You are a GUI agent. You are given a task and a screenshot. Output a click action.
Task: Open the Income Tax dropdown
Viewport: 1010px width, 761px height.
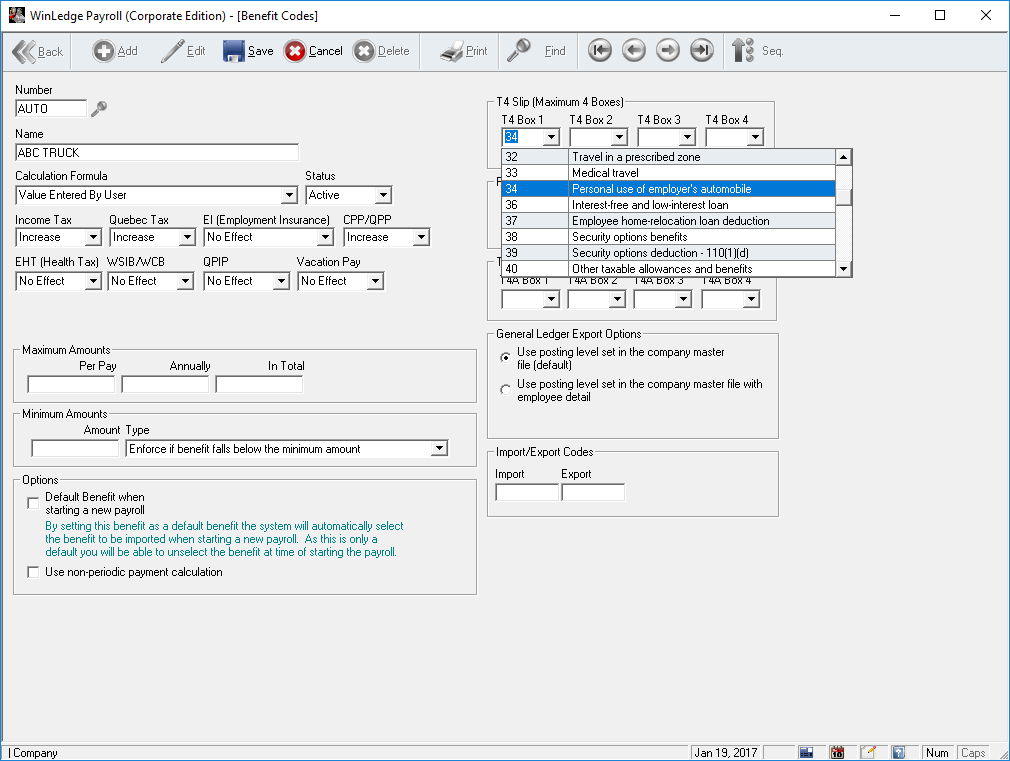point(93,237)
